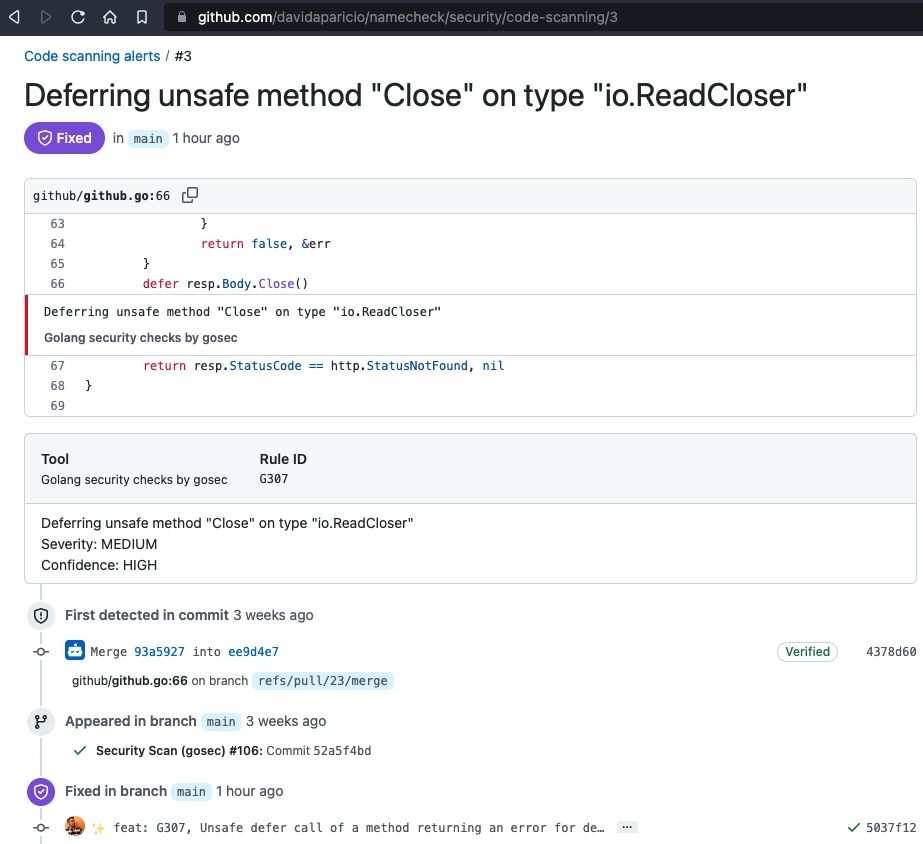Image resolution: width=923 pixels, height=844 pixels.
Task: Click the shield icon beside First detected
Action: coord(40,615)
